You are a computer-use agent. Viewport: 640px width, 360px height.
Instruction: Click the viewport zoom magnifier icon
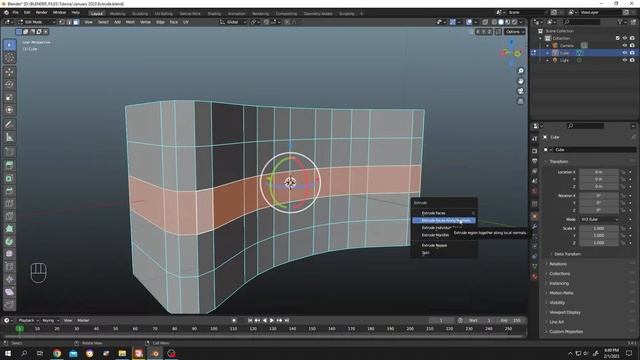coord(520,71)
